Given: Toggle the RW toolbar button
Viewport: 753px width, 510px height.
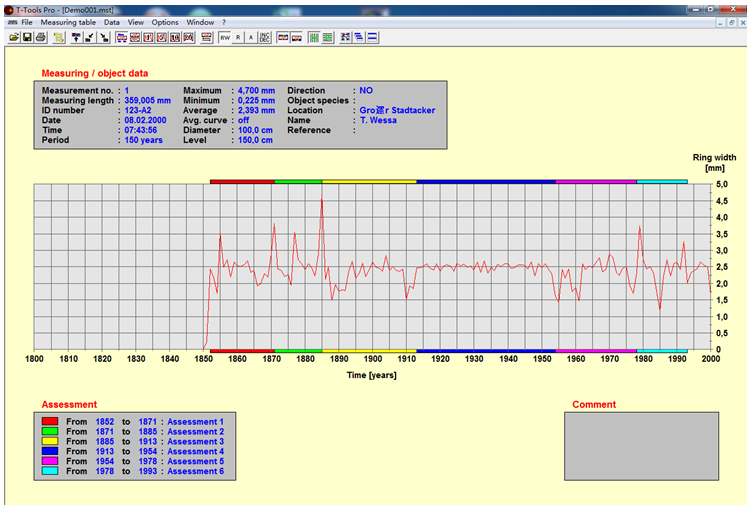Looking at the screenshot, I should coord(225,37).
